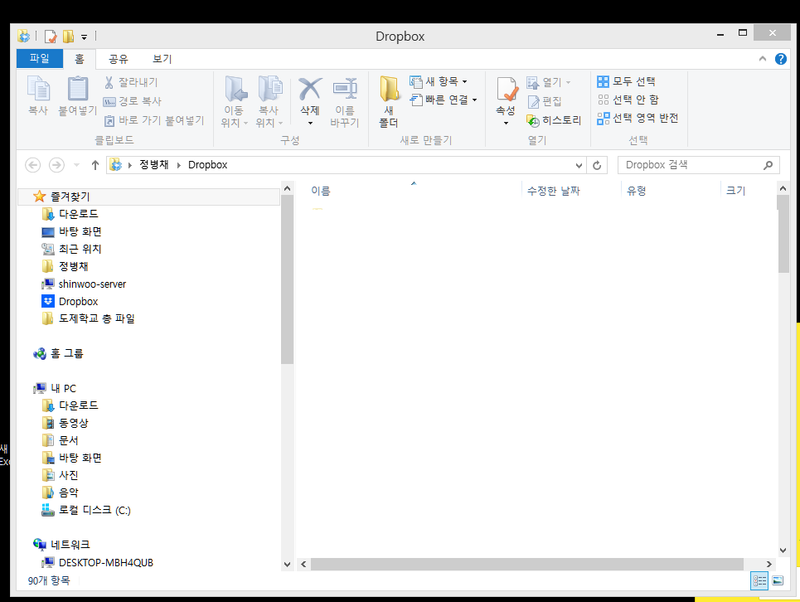
Task: Click the History (히스토리) icon
Action: pos(554,120)
